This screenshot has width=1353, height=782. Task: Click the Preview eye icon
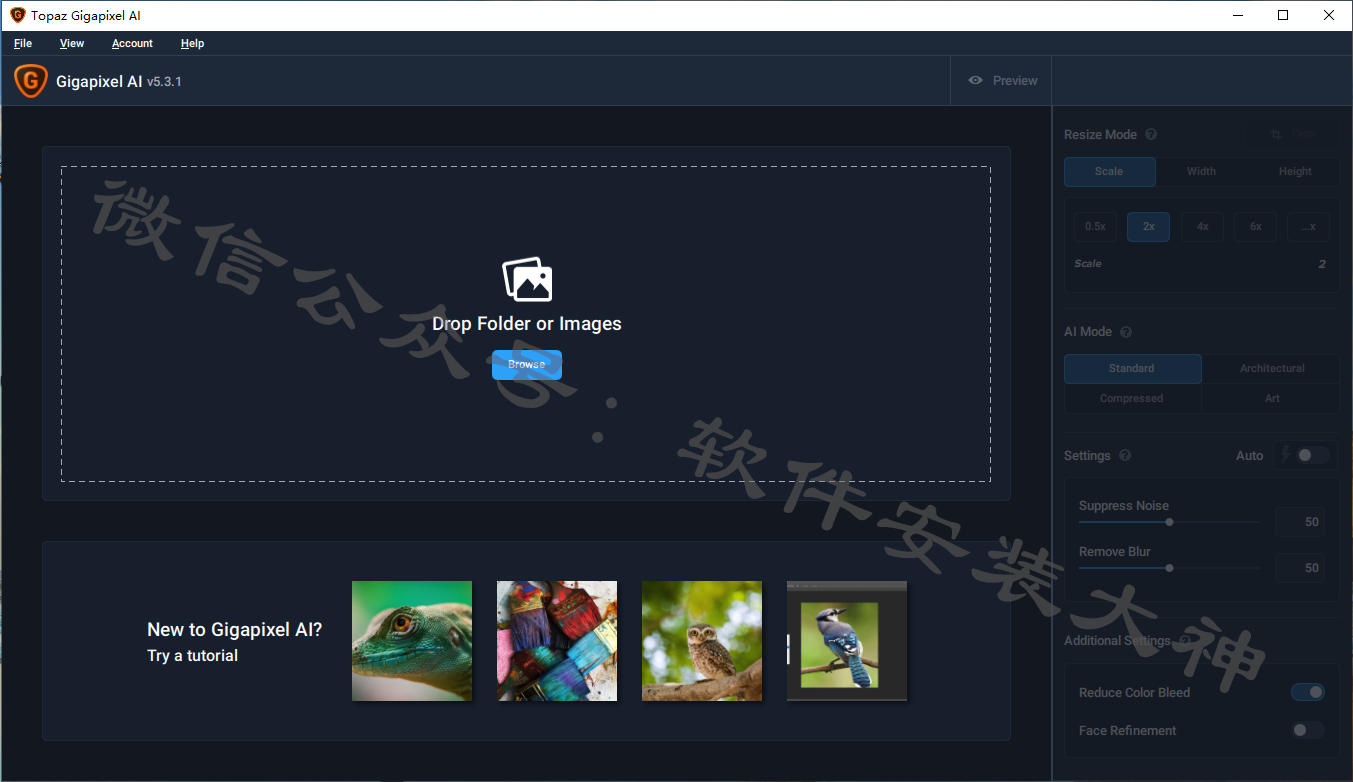tap(976, 81)
